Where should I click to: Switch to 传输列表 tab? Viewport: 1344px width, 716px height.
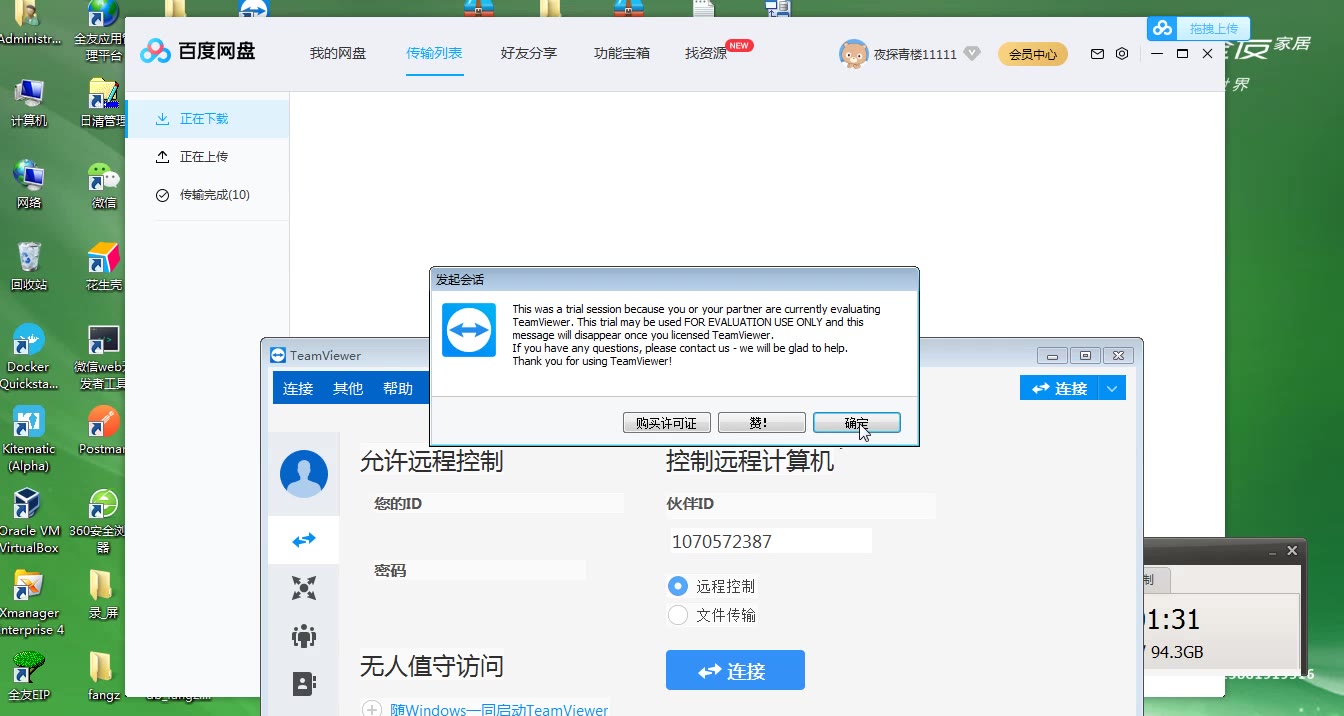click(434, 53)
